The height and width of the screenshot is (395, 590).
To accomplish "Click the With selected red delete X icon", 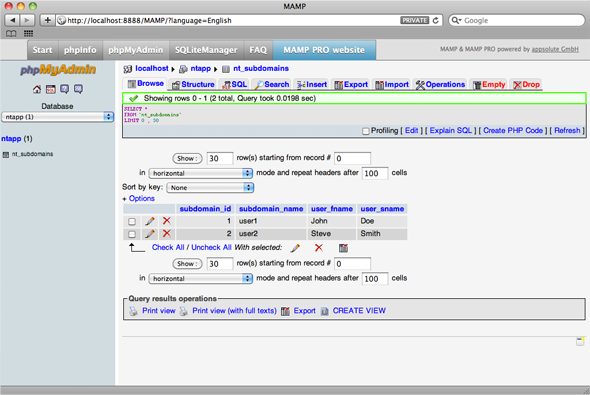I will pyautogui.click(x=319, y=248).
